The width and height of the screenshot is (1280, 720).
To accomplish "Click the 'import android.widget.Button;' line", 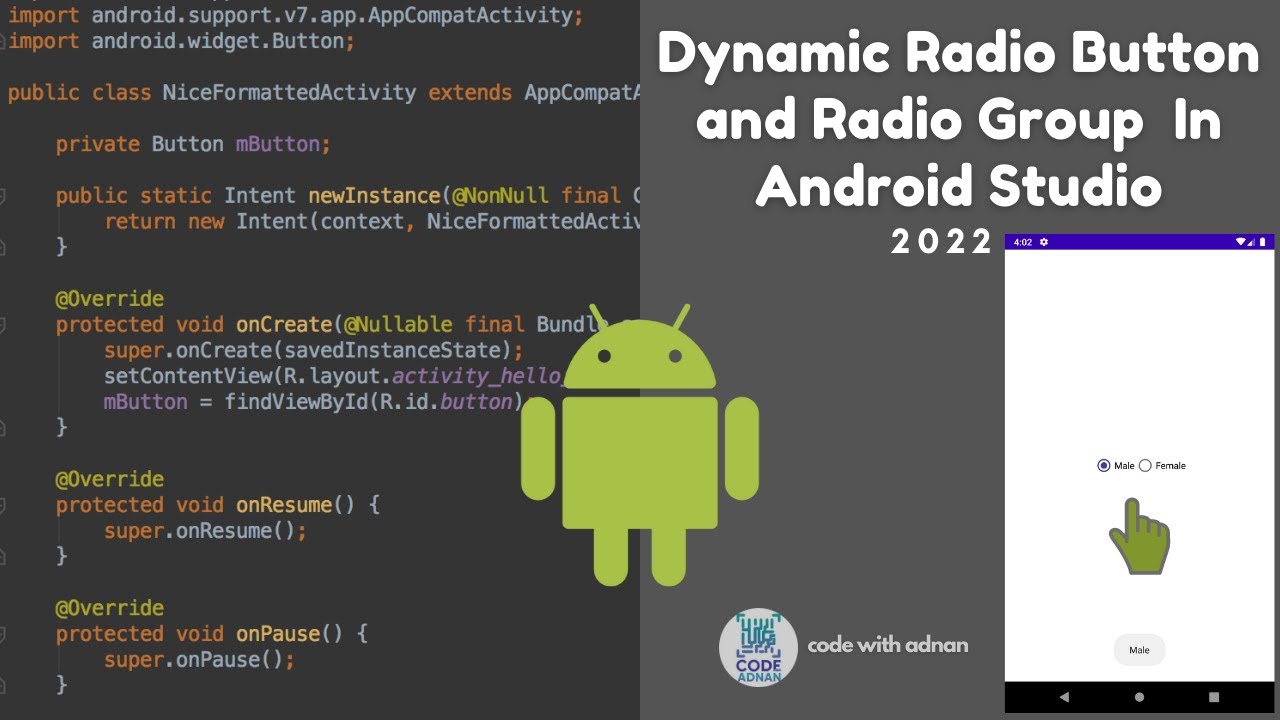I will [x=181, y=41].
